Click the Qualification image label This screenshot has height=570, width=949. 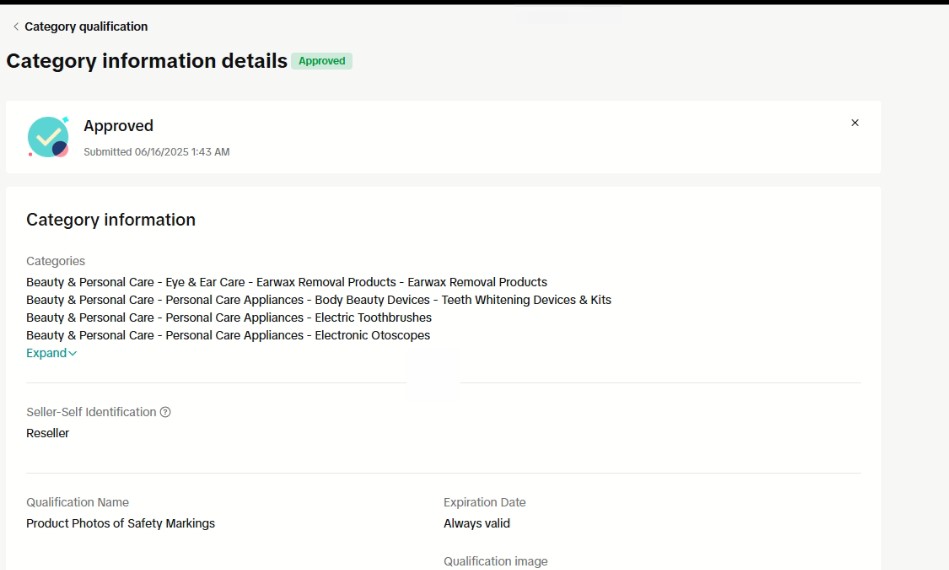495,561
